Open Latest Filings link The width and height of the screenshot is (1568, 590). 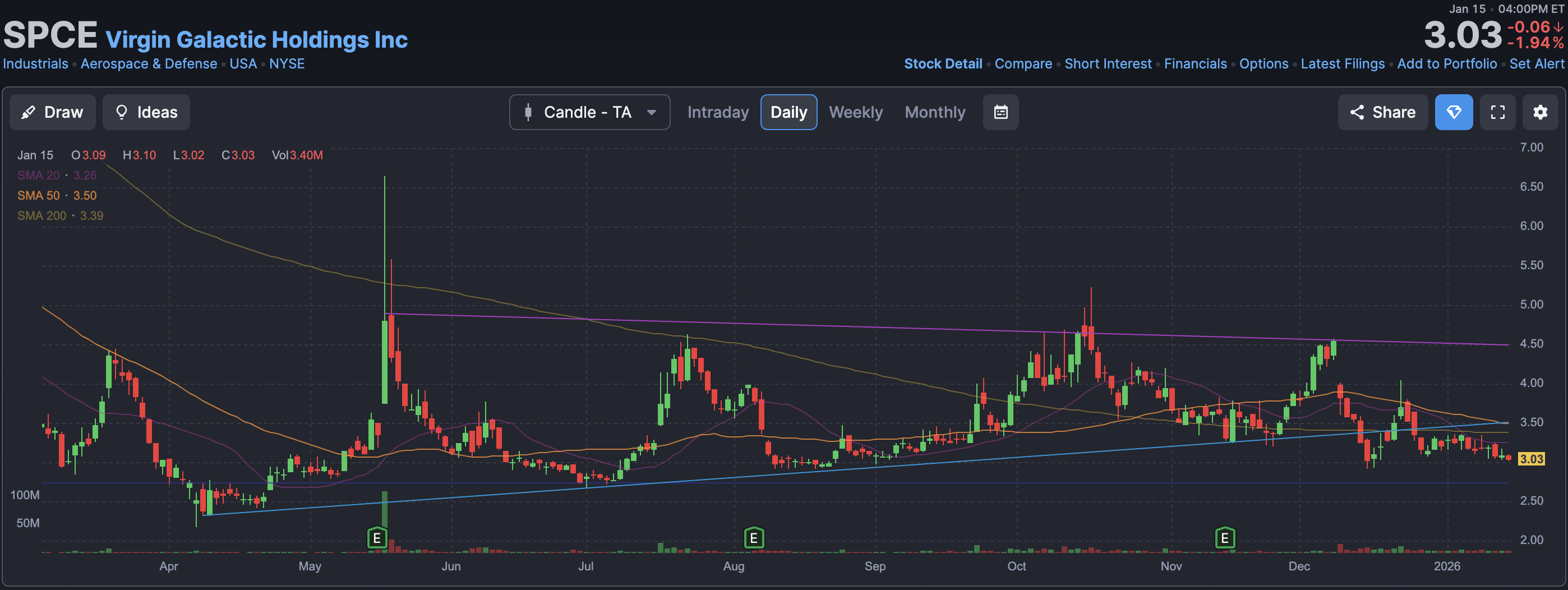tap(1343, 64)
